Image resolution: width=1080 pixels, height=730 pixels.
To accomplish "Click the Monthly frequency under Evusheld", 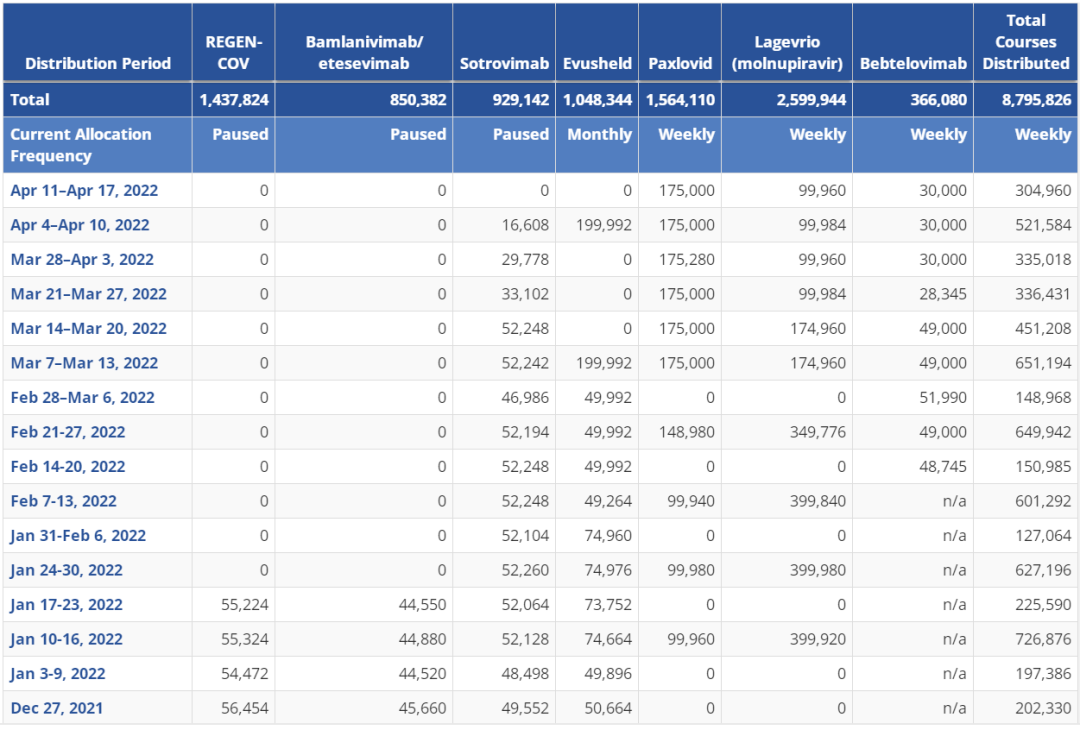I will [x=599, y=134].
